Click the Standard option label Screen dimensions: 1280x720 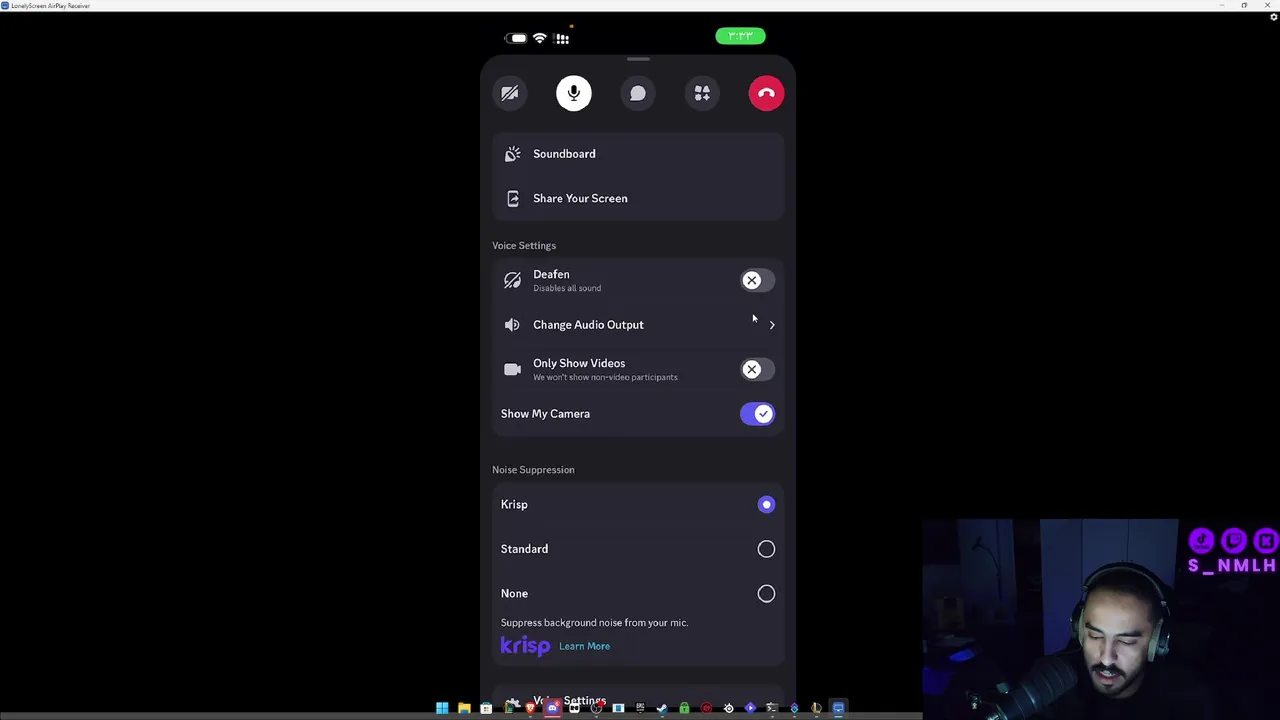click(x=524, y=549)
